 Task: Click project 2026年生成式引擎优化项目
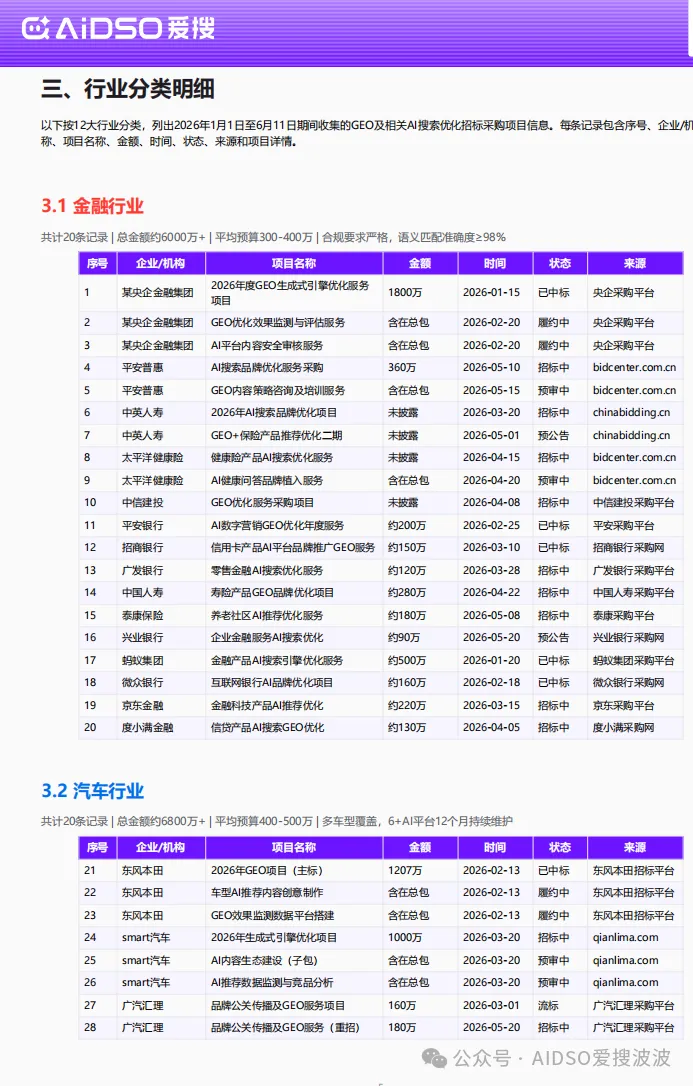[274, 937]
